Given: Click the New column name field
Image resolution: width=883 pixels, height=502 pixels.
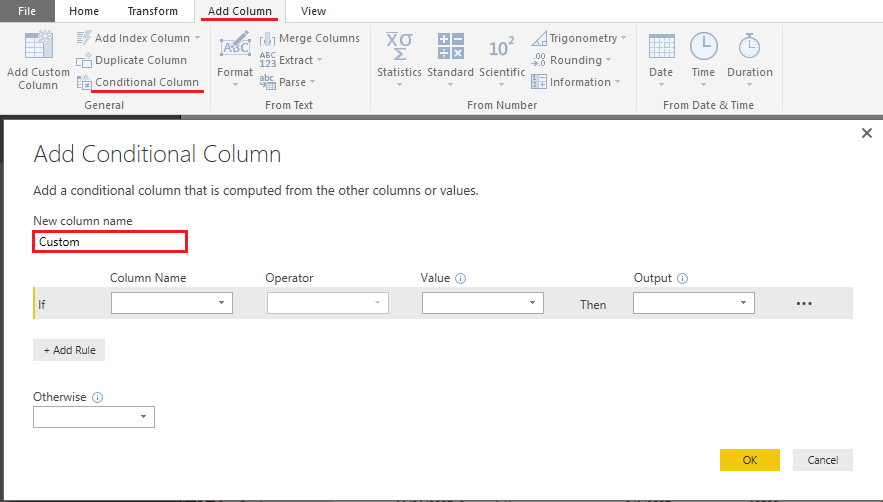Looking at the screenshot, I should pyautogui.click(x=110, y=242).
